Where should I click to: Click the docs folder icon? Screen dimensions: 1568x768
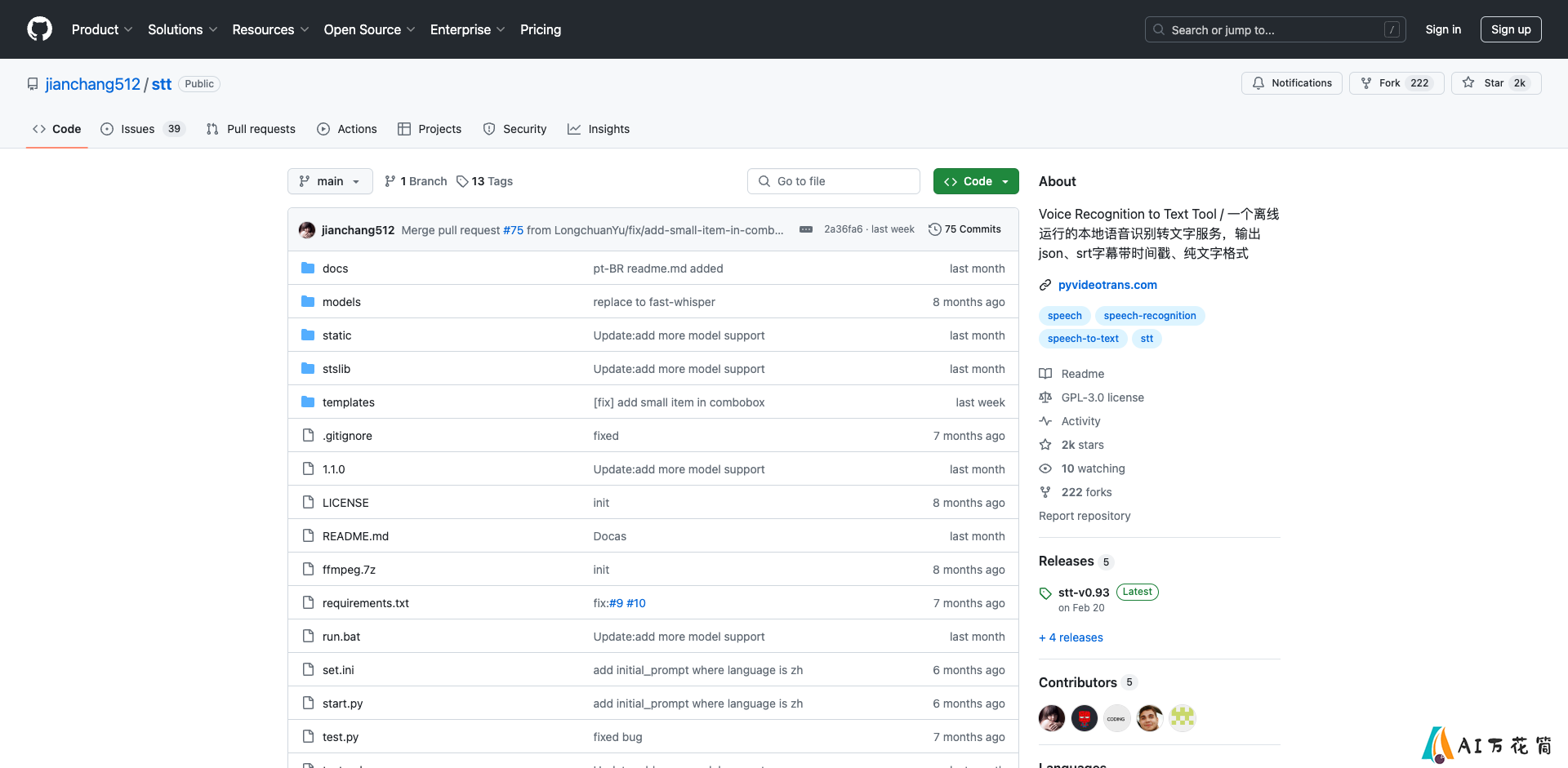click(308, 268)
